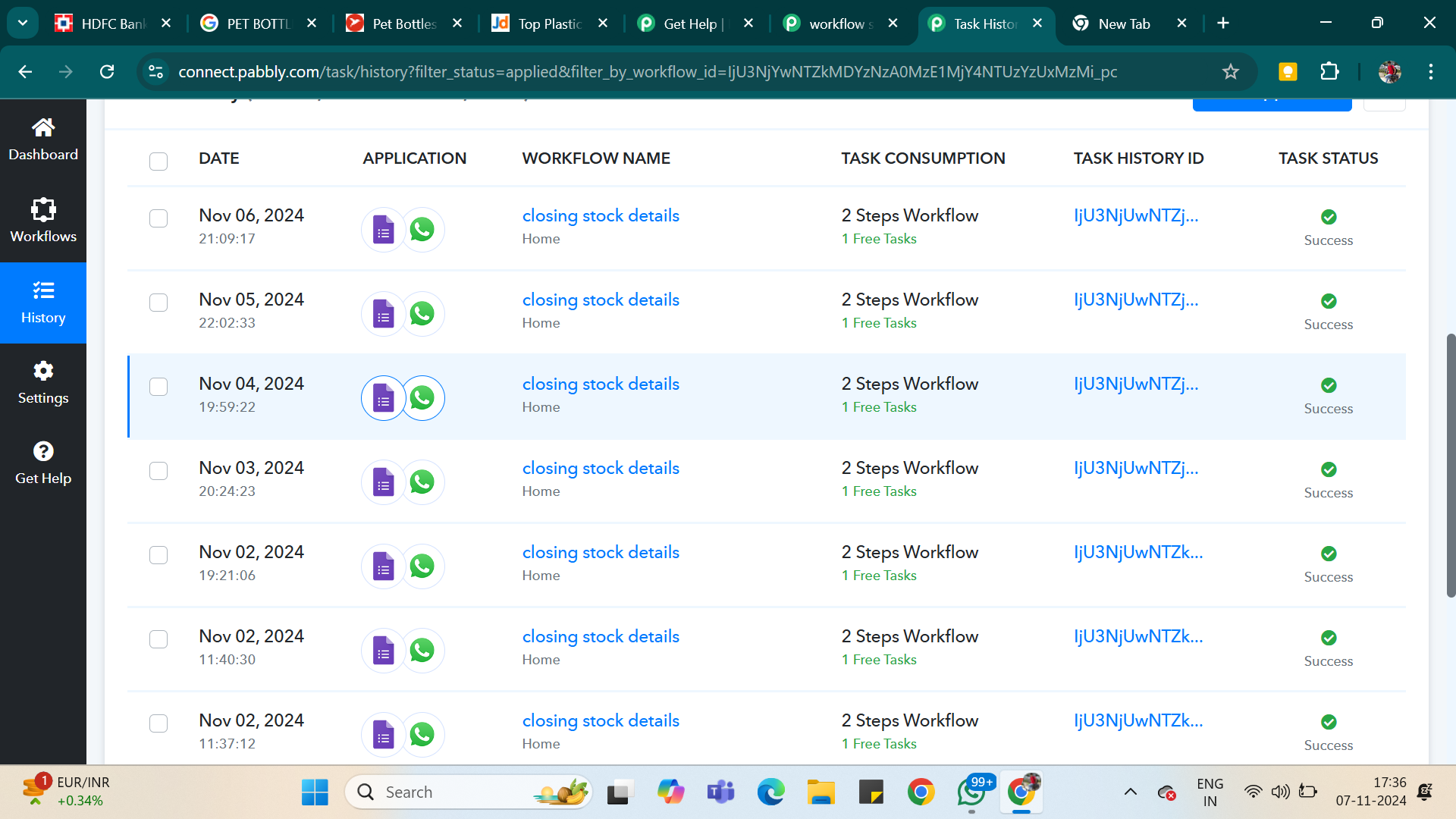Reload the current page
Viewport: 1456px width, 819px height.
tap(107, 71)
